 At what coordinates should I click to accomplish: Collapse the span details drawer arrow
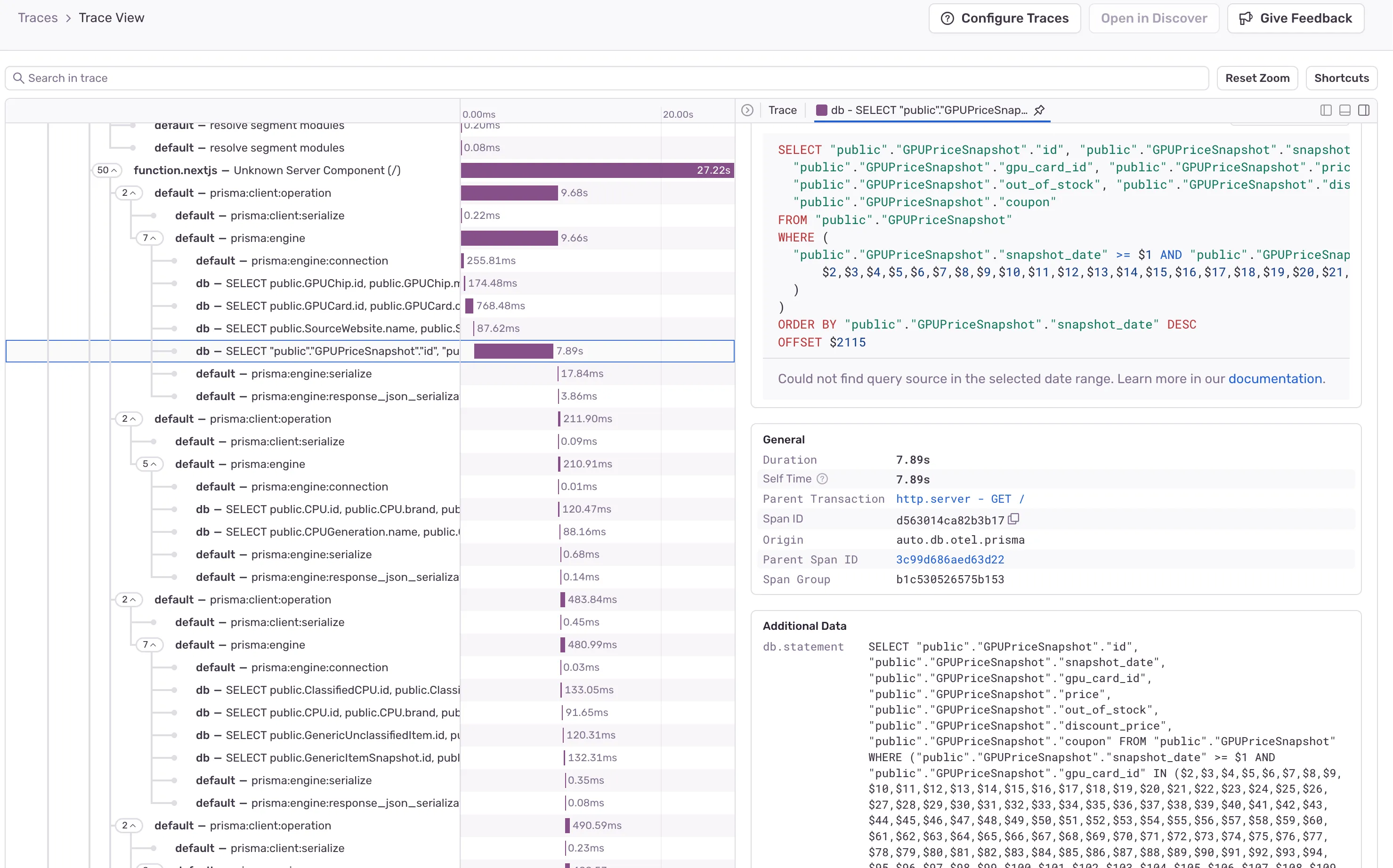[x=747, y=110]
